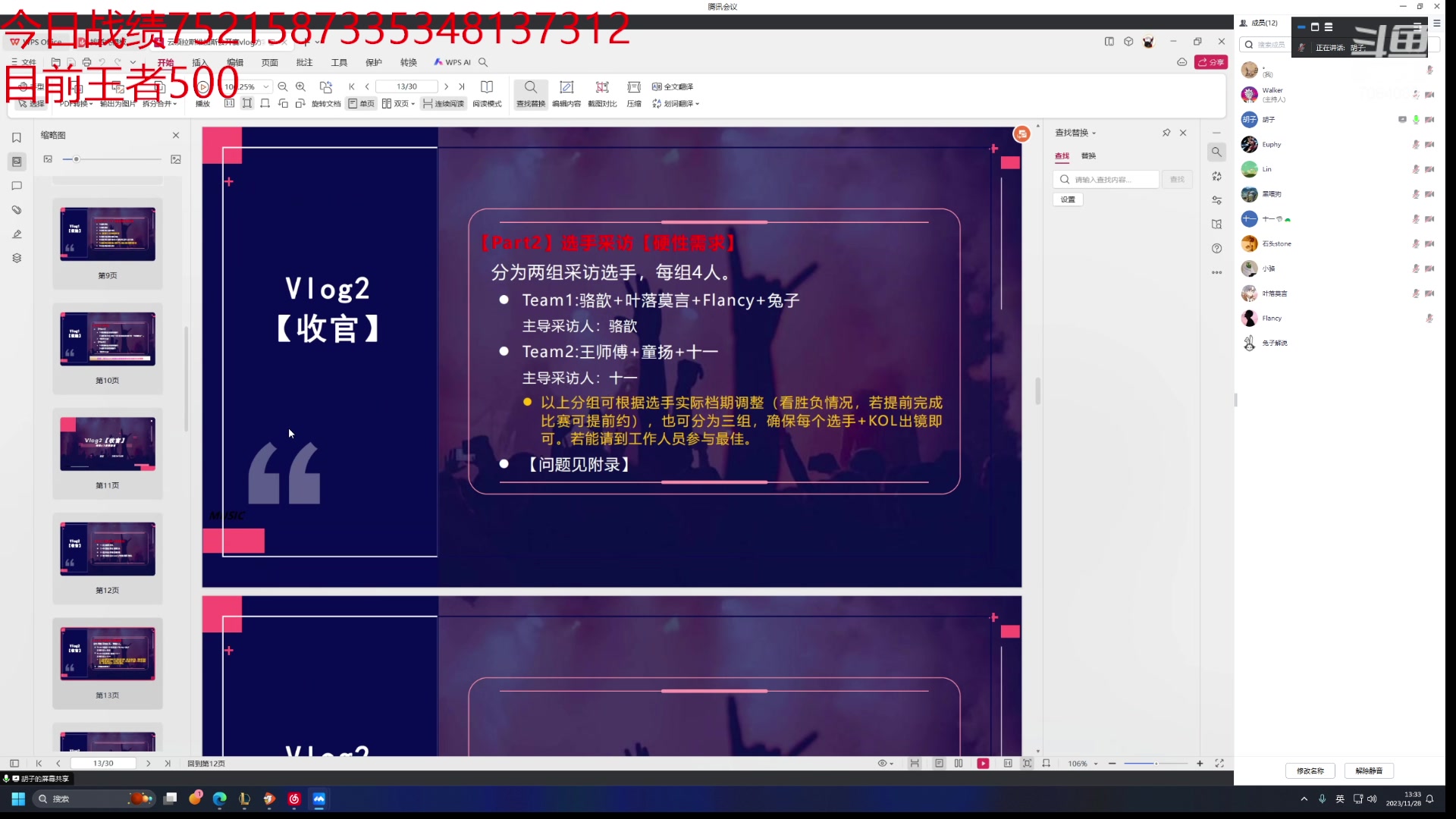
Task: Toggle Continuous Reading (连续阅读)
Action: (x=444, y=104)
